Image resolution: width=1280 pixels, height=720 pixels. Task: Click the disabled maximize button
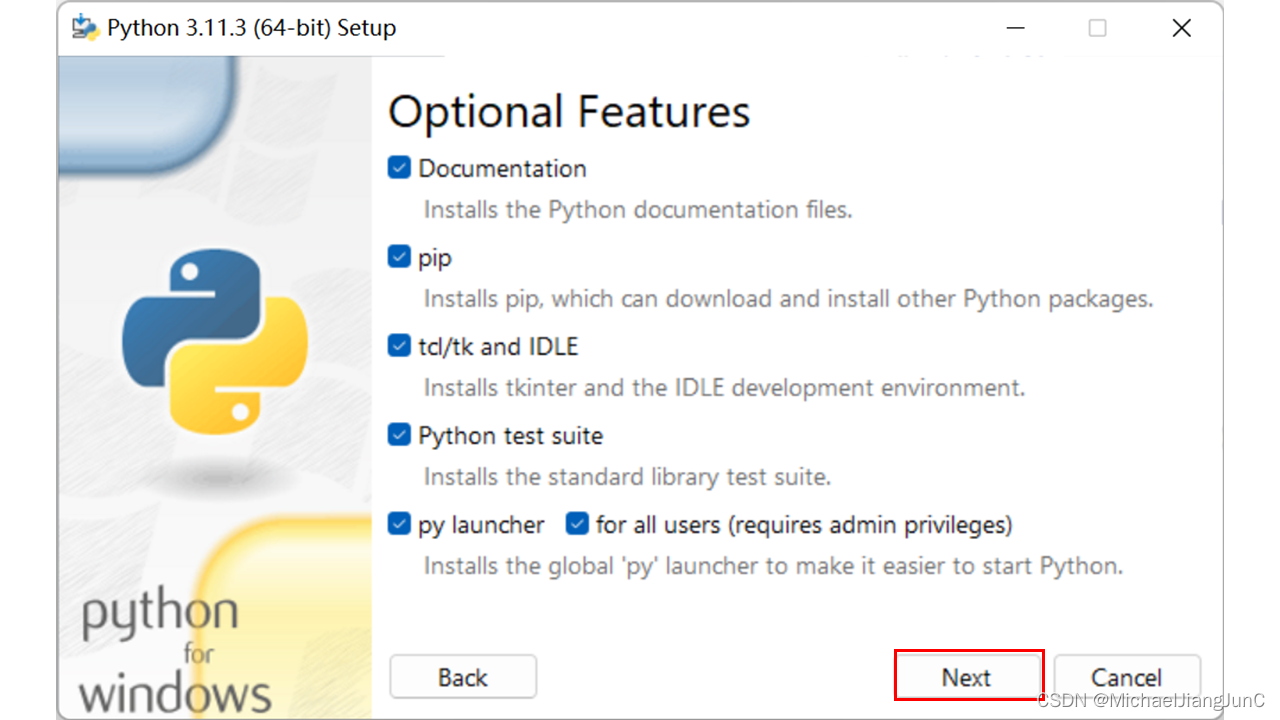click(x=1097, y=28)
